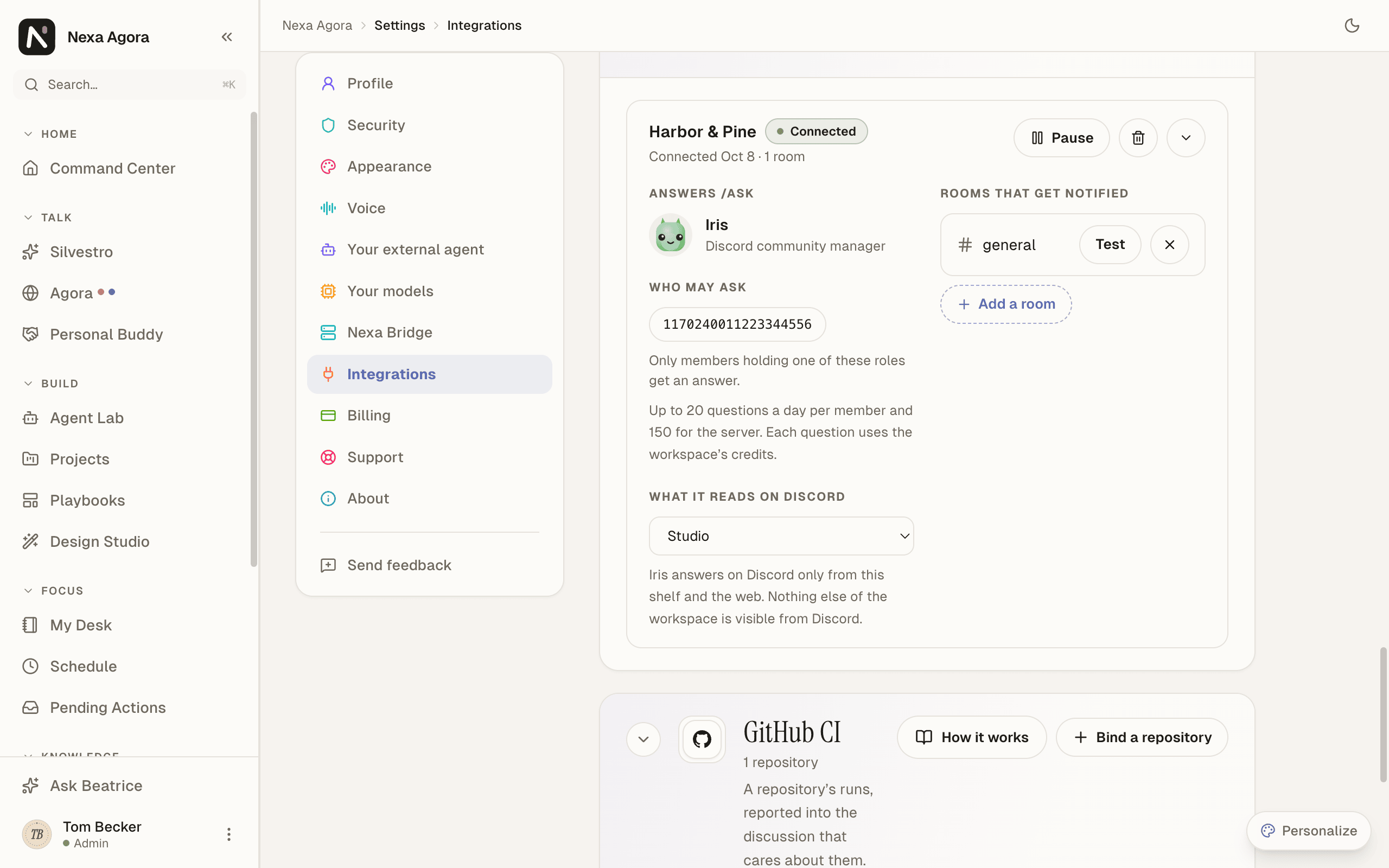
Task: Click Bind a repository
Action: coord(1142,737)
